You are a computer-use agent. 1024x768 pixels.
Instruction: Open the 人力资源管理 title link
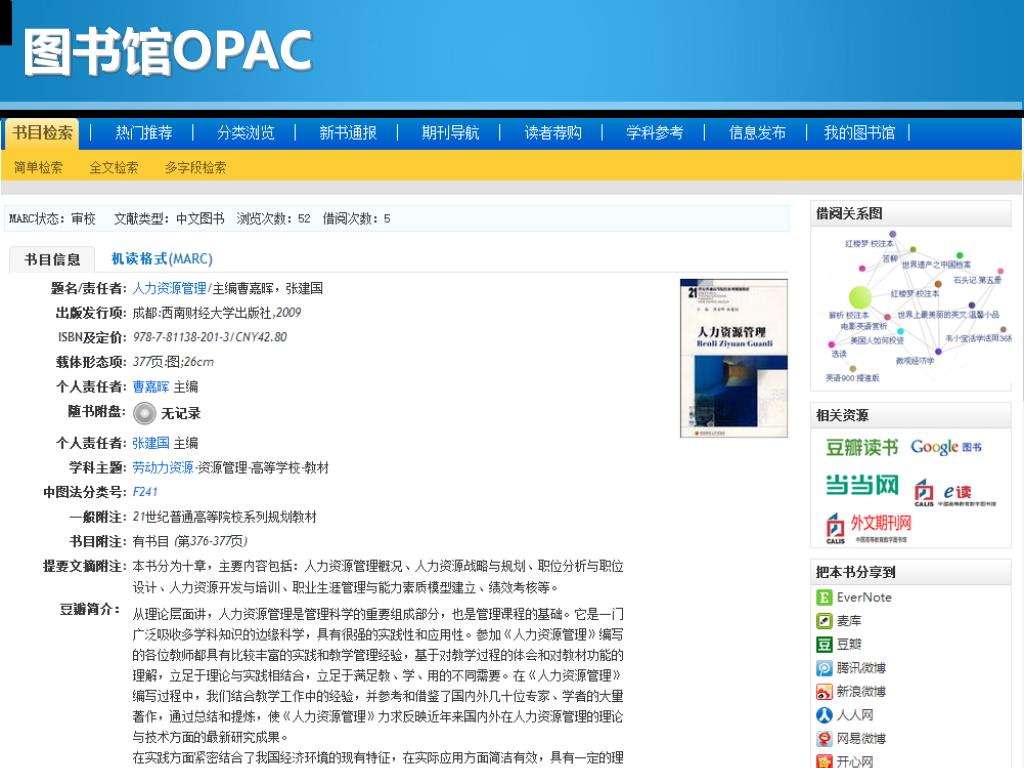tap(169, 288)
